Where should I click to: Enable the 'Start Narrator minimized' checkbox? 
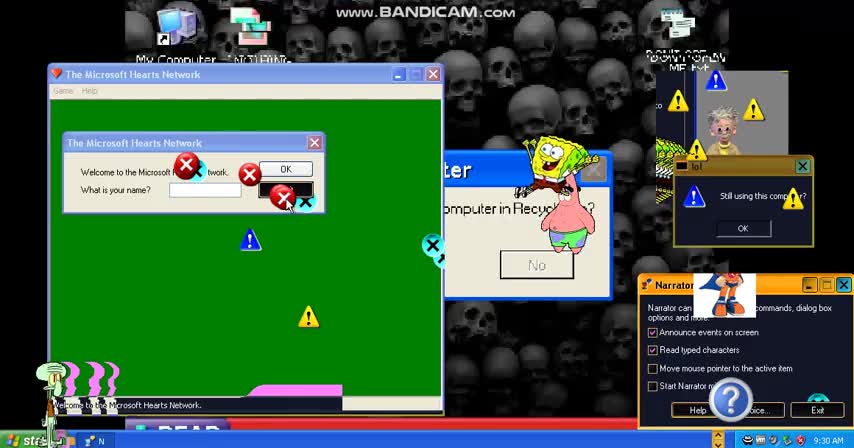[652, 386]
